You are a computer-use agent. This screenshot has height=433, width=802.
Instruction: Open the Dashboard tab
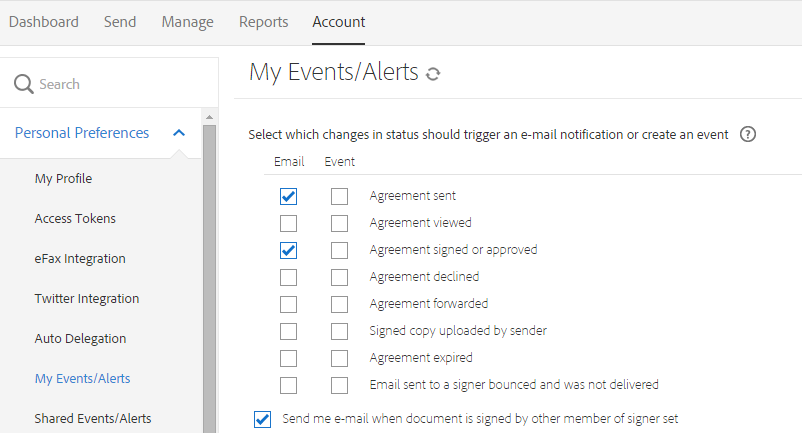pyautogui.click(x=43, y=22)
